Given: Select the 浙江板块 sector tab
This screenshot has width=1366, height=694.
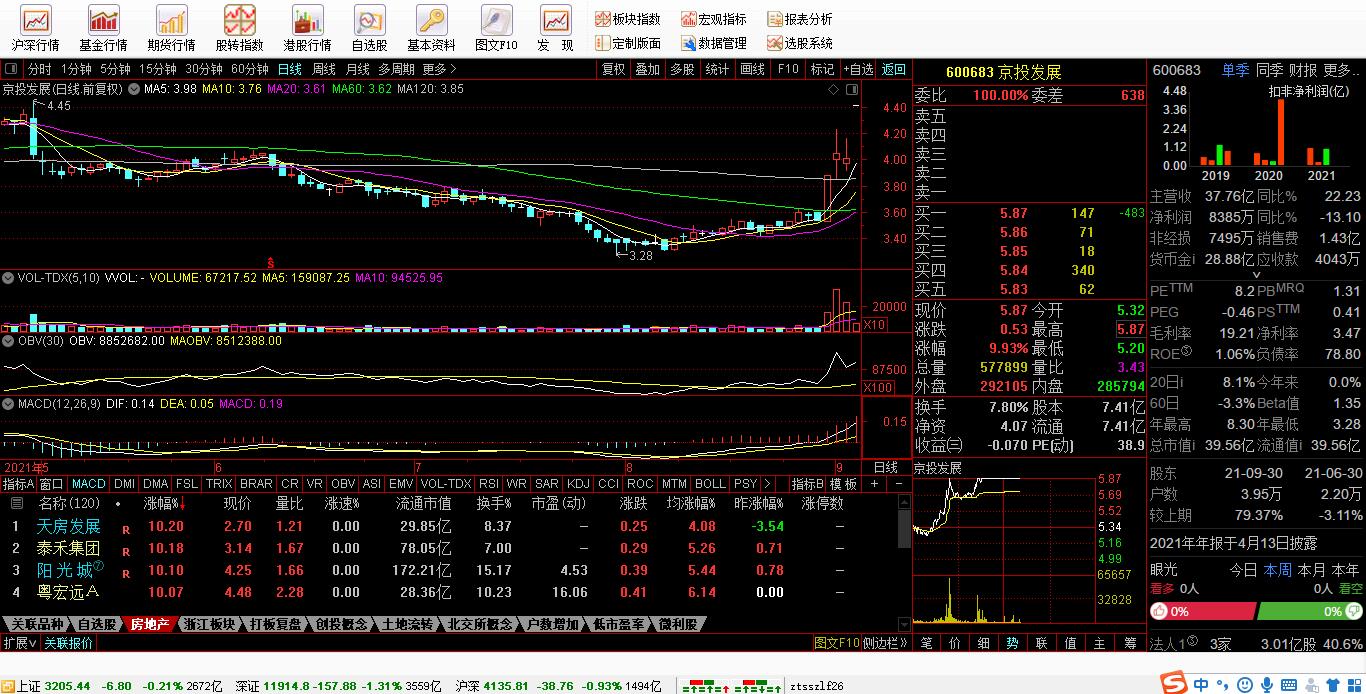Looking at the screenshot, I should click(x=209, y=624).
